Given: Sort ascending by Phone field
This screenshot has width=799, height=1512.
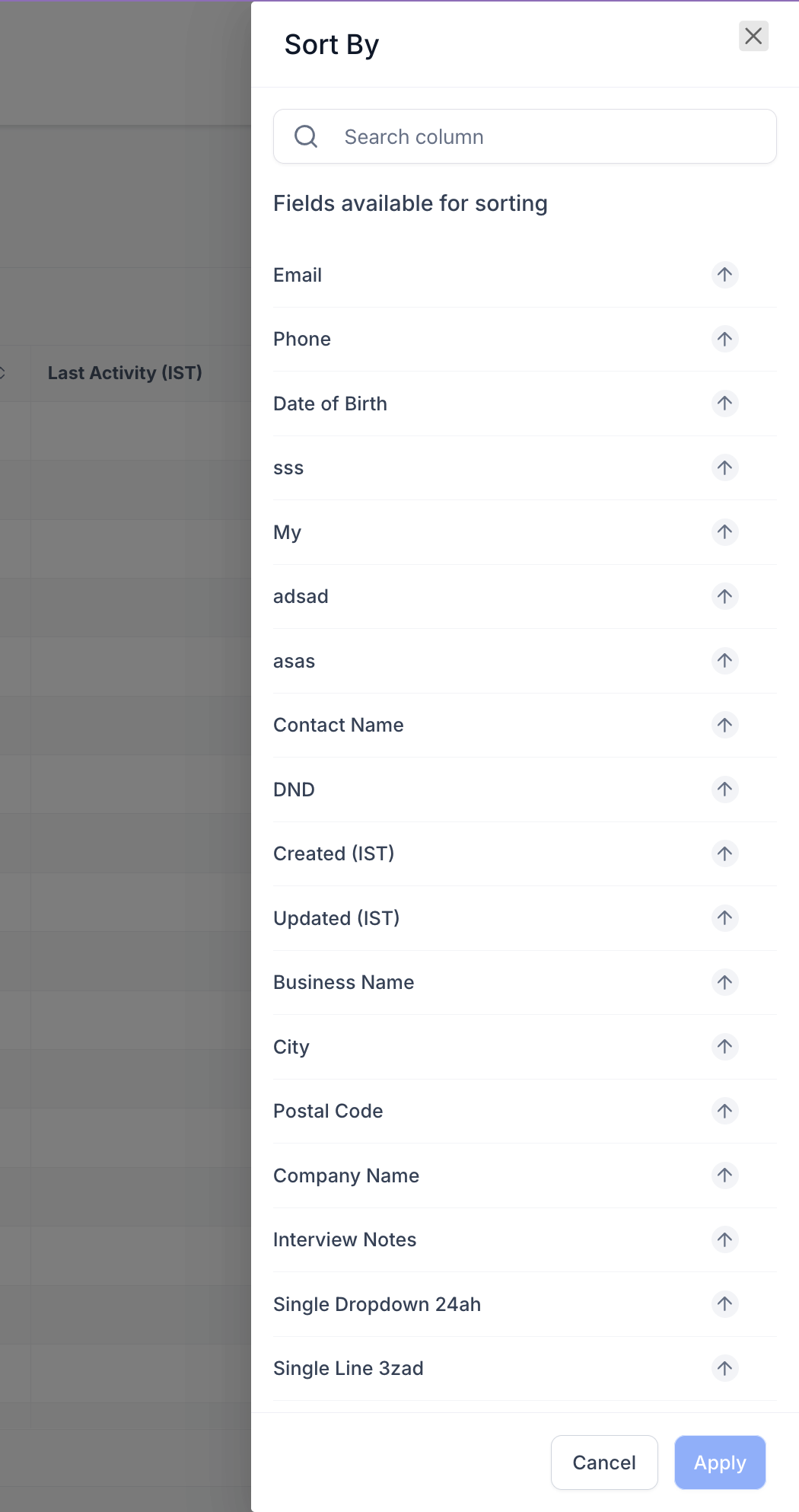Looking at the screenshot, I should (x=724, y=340).
